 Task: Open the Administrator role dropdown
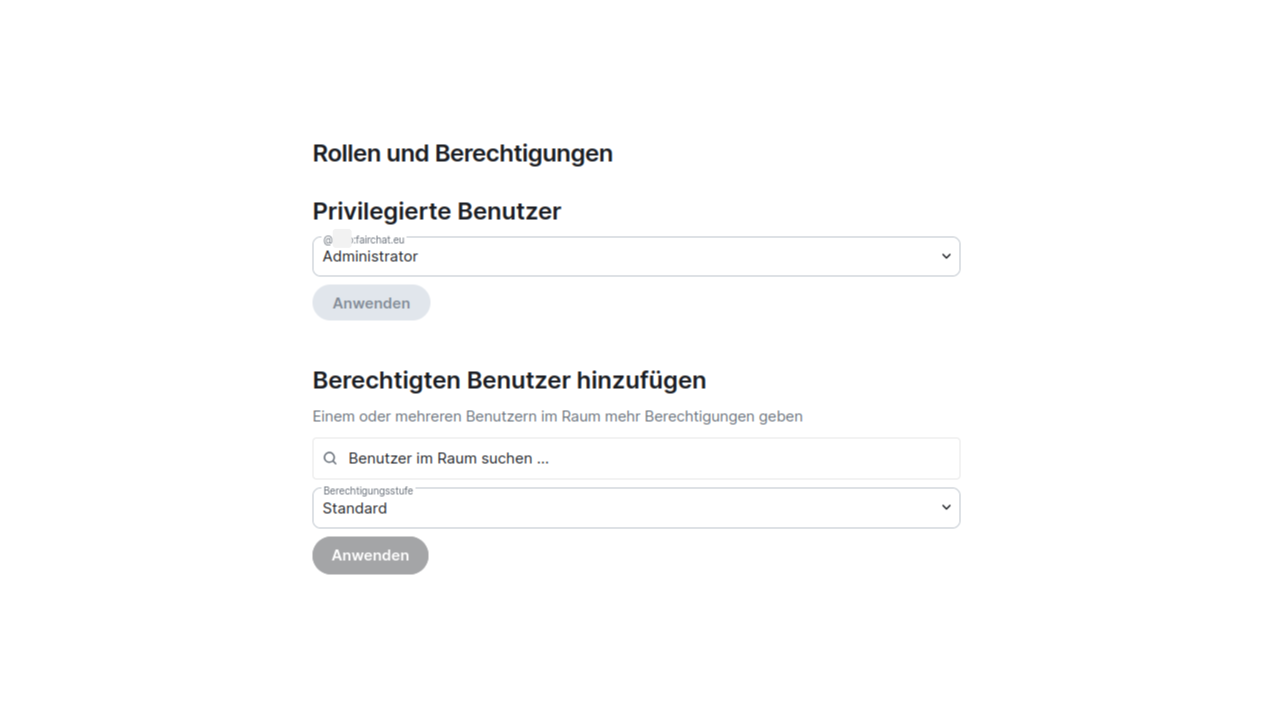[x=636, y=256]
